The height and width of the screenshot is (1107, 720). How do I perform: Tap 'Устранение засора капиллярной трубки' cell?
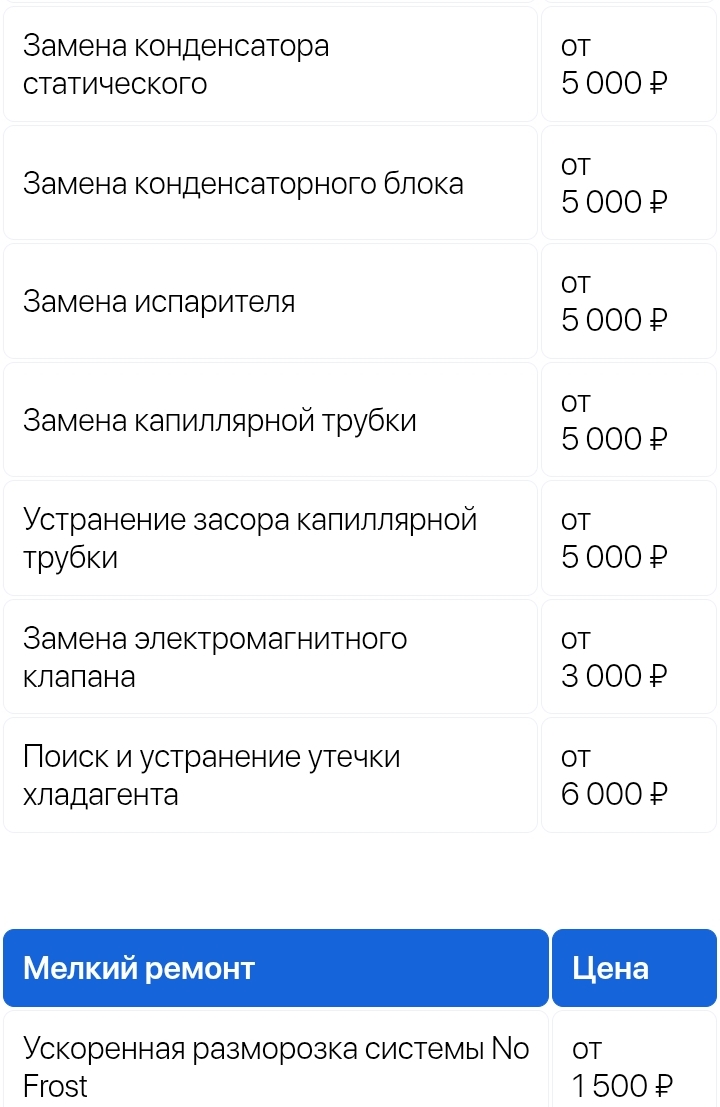click(x=270, y=539)
